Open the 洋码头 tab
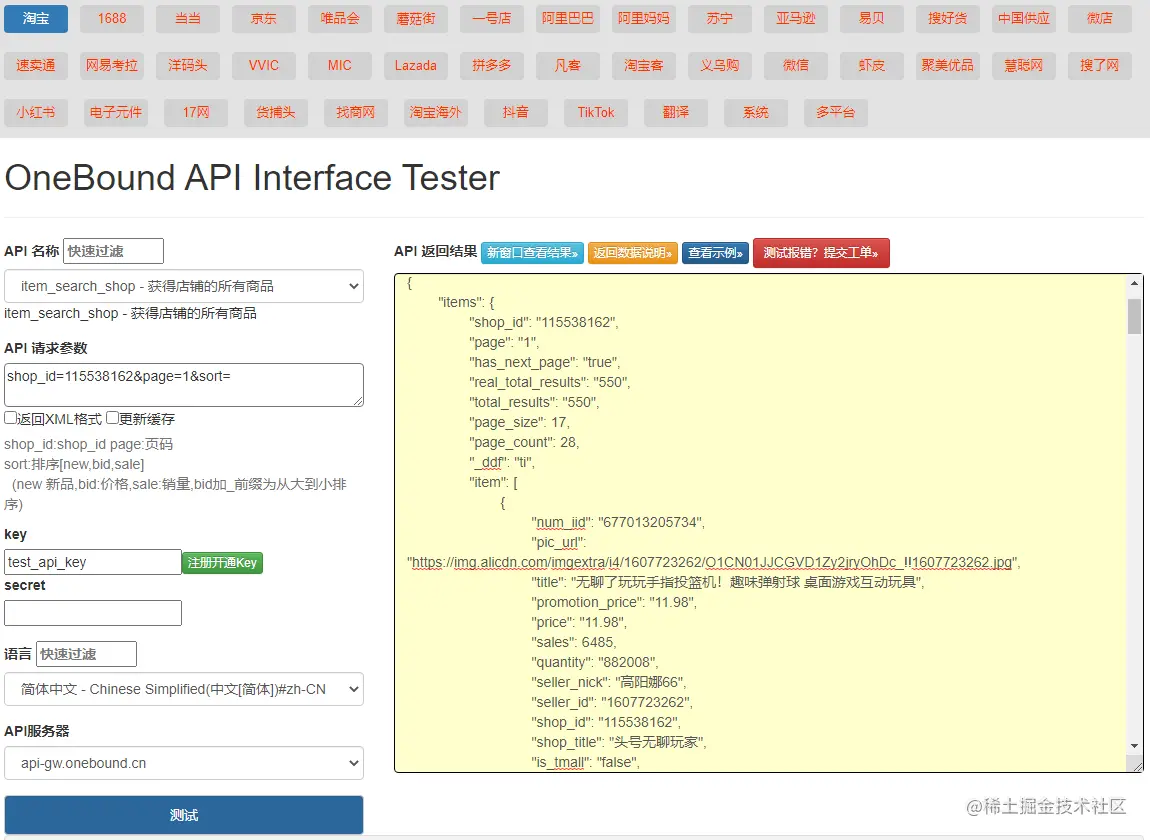This screenshot has width=1150, height=840. point(188,65)
